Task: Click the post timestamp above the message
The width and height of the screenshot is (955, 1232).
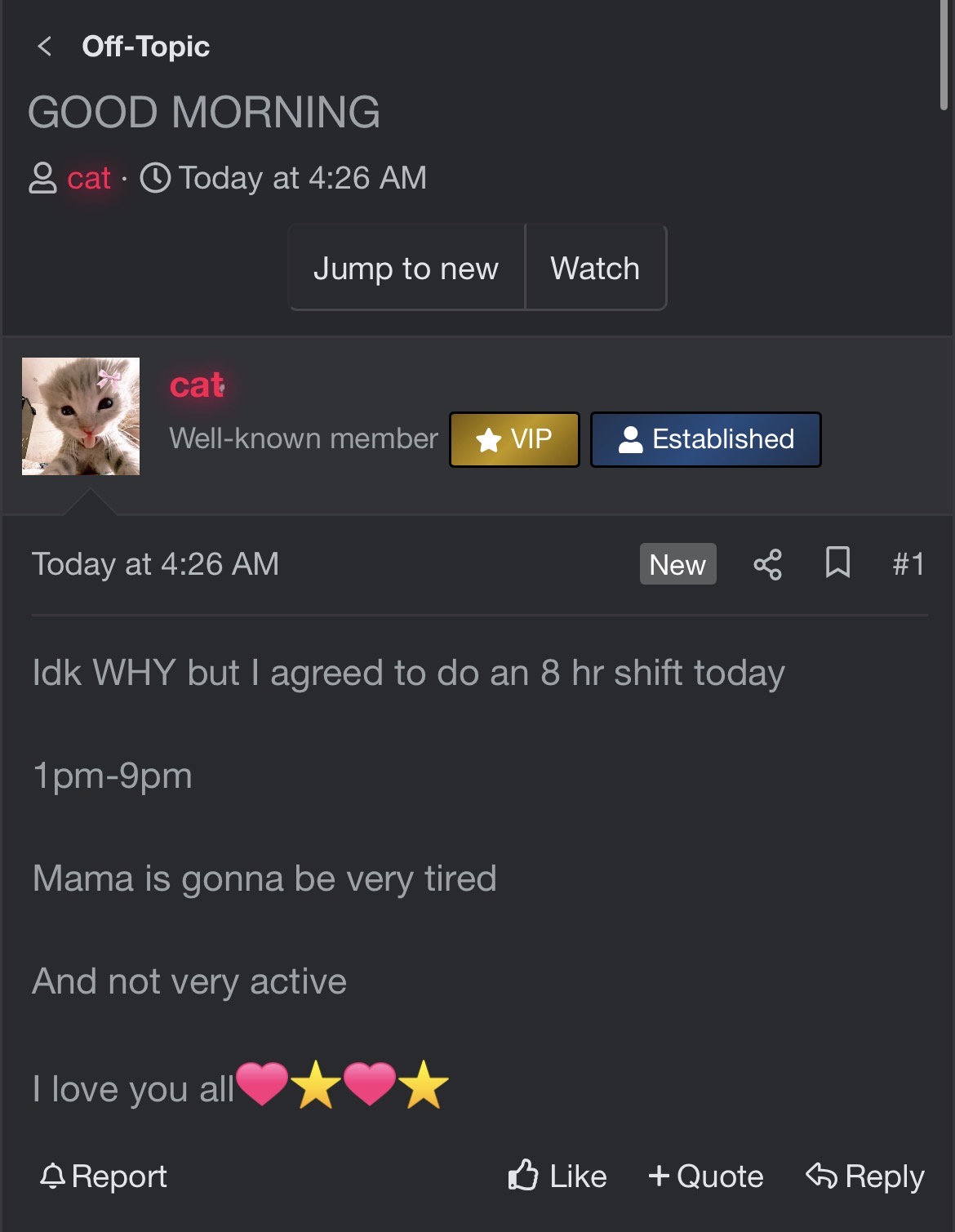Action: [155, 564]
